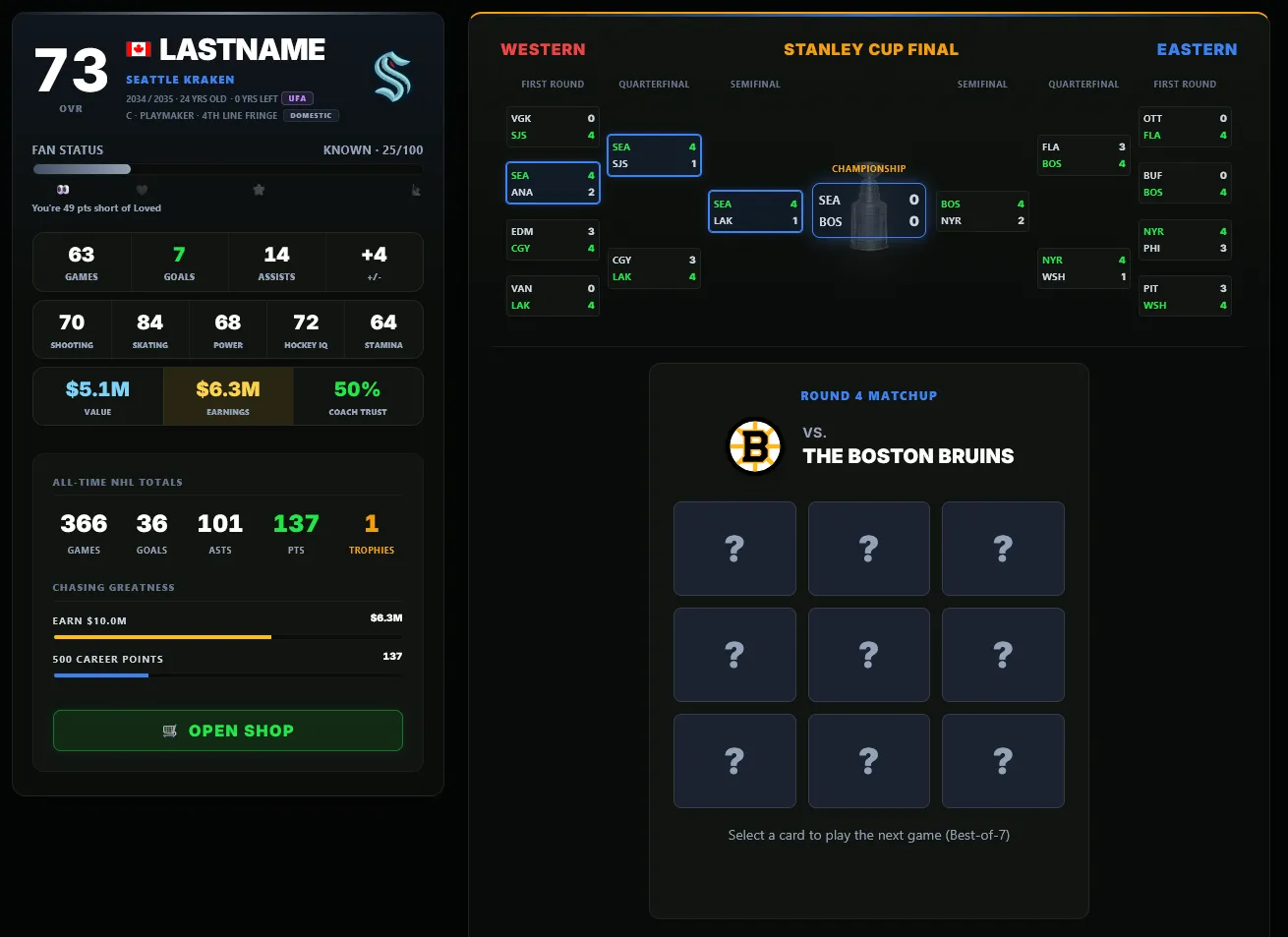Click the KNOWN · 25/100 status text
Screen dimensions: 1288x937
tap(373, 150)
